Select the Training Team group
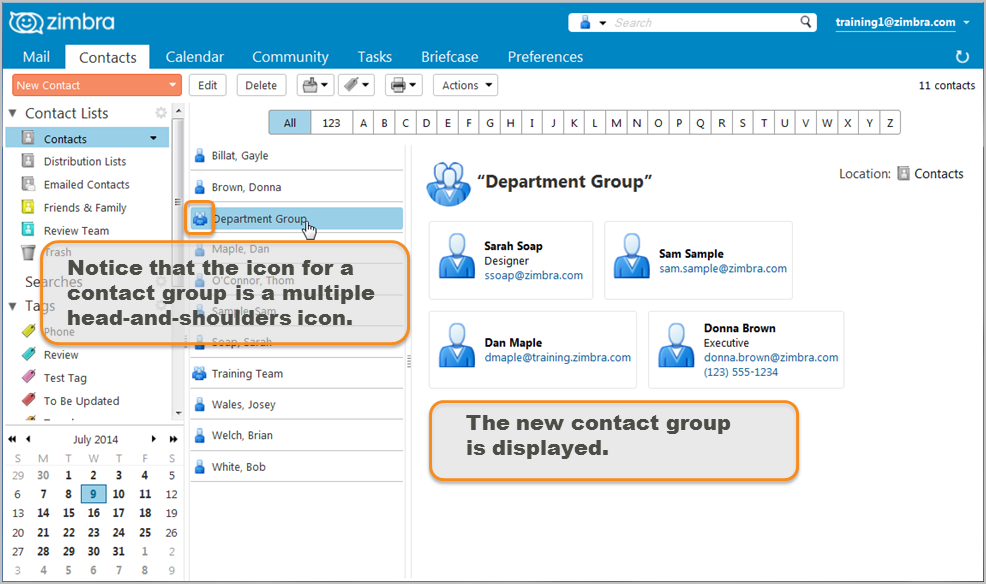This screenshot has width=986, height=584. click(x=297, y=373)
